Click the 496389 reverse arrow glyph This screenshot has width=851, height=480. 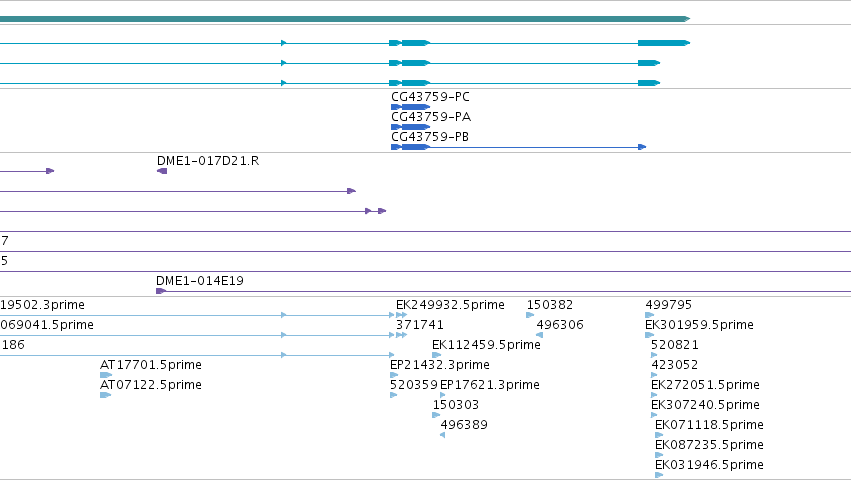[443, 435]
